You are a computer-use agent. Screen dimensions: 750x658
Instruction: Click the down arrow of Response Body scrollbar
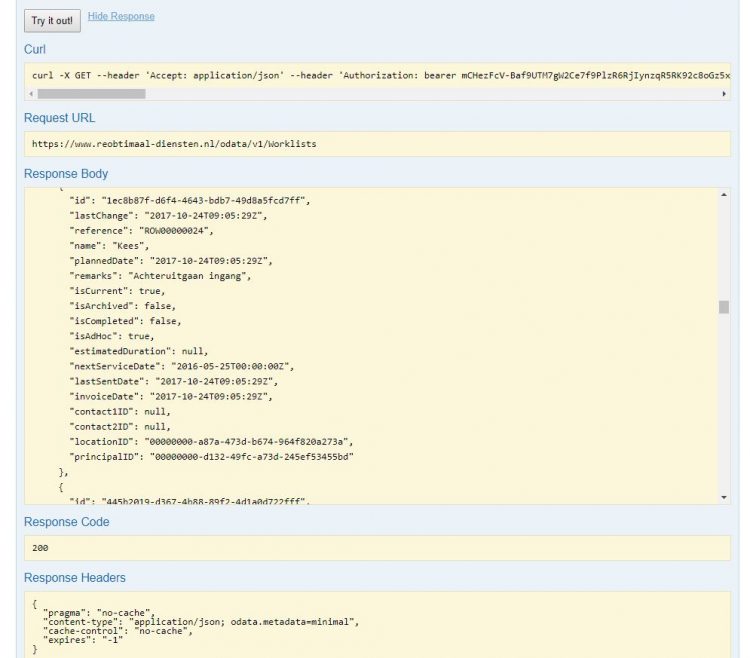(724, 497)
